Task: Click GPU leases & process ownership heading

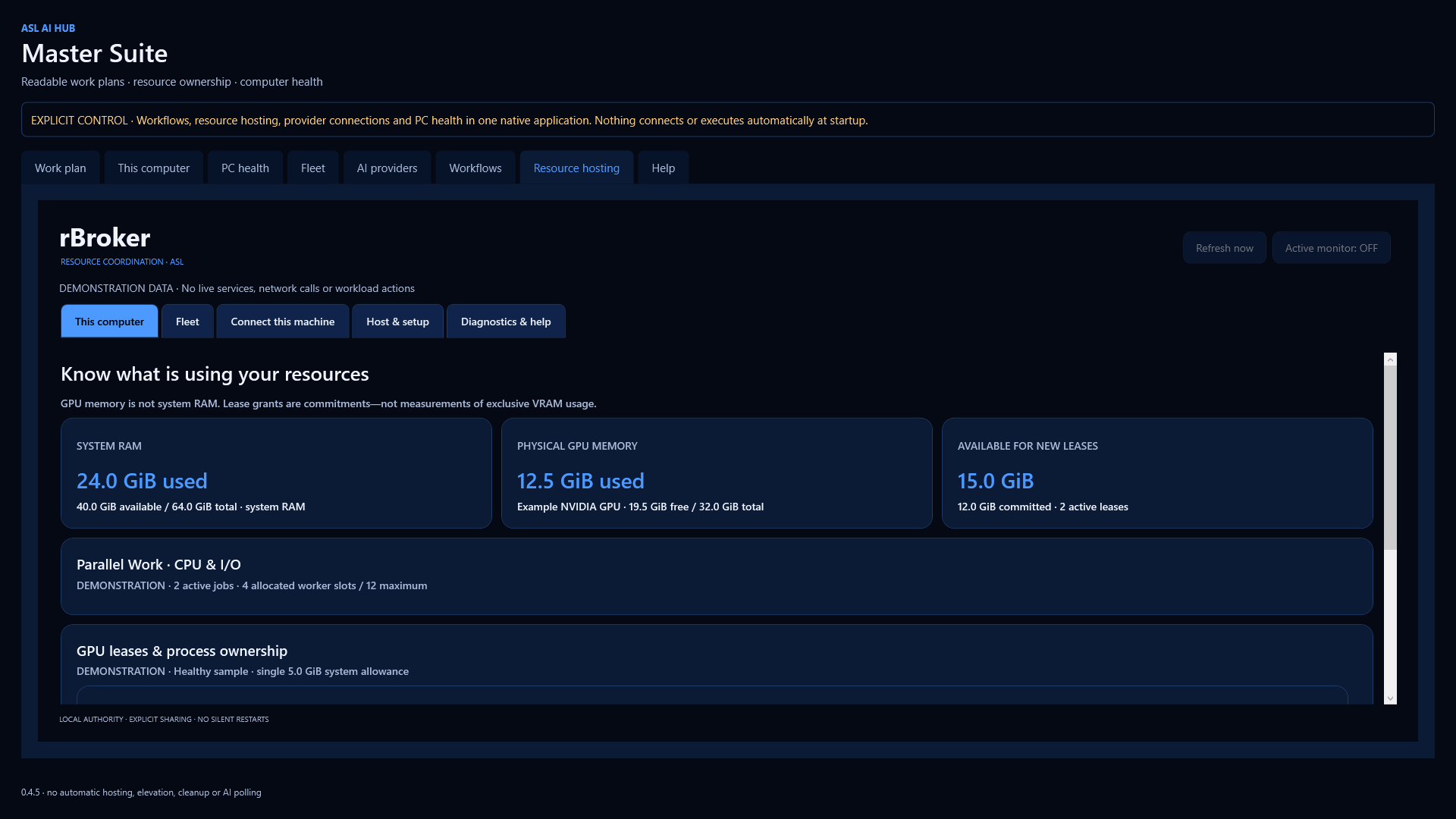Action: pyautogui.click(x=182, y=651)
